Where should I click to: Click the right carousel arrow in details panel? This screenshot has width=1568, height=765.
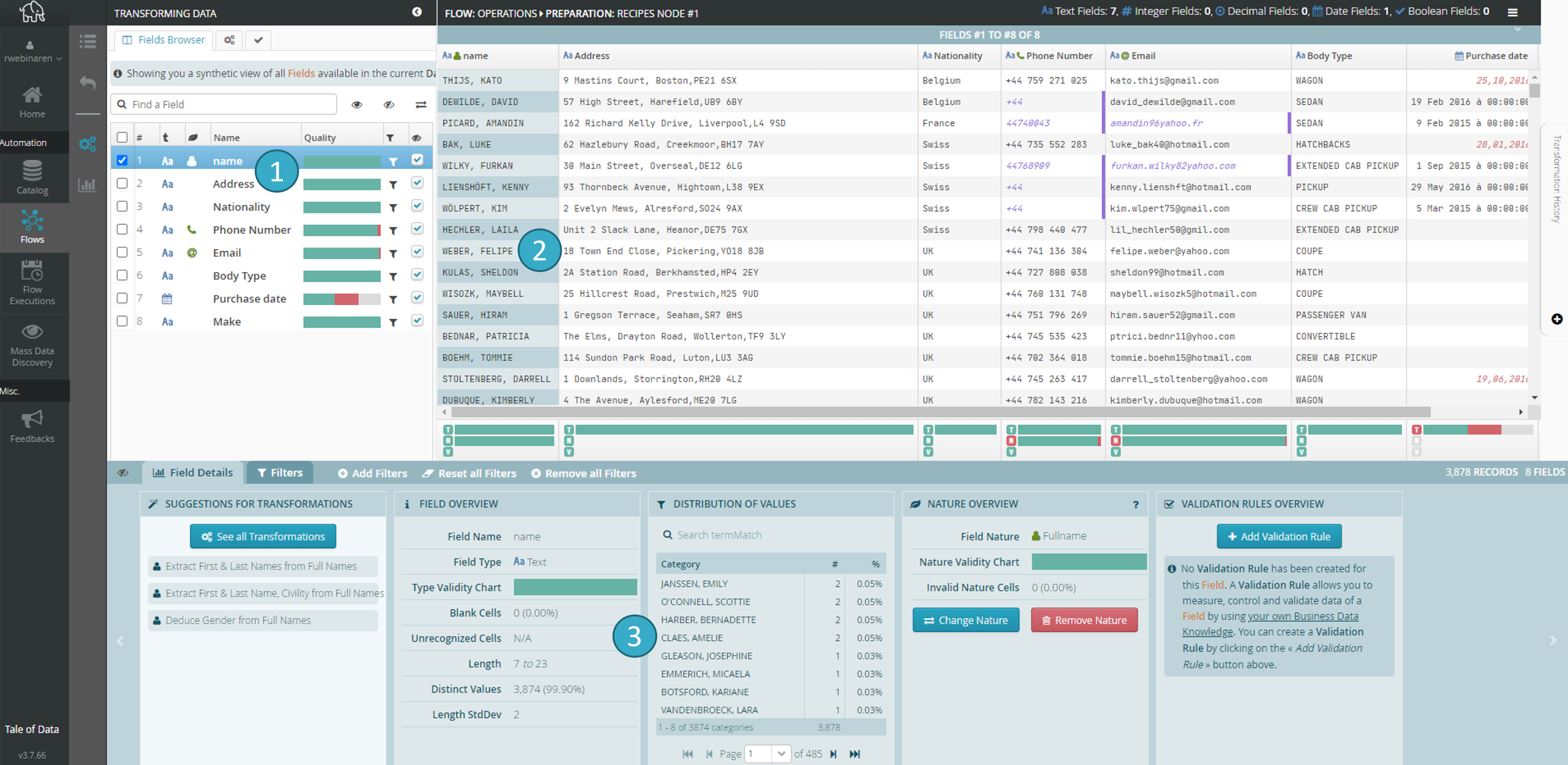tap(1553, 641)
